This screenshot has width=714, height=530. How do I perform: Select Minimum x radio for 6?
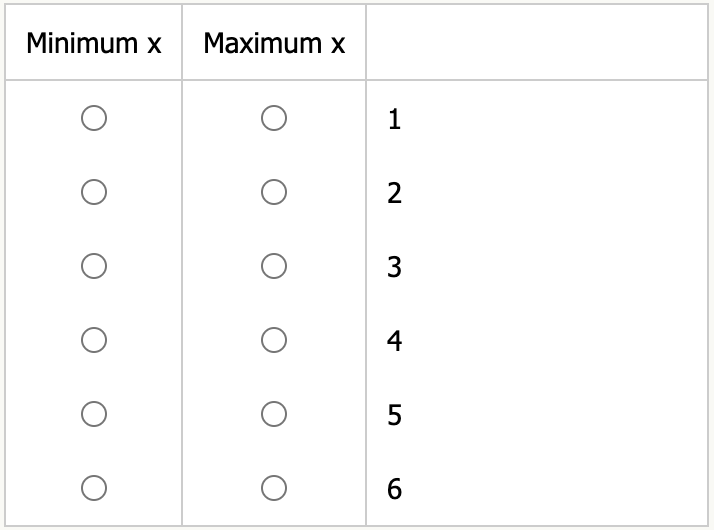pos(94,488)
